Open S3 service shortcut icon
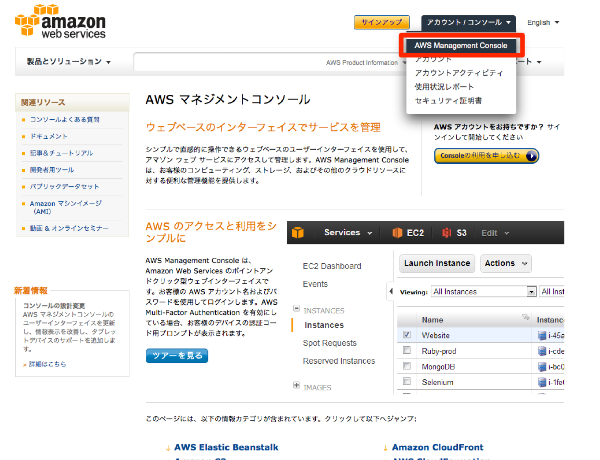The height and width of the screenshot is (460, 600). [446, 233]
